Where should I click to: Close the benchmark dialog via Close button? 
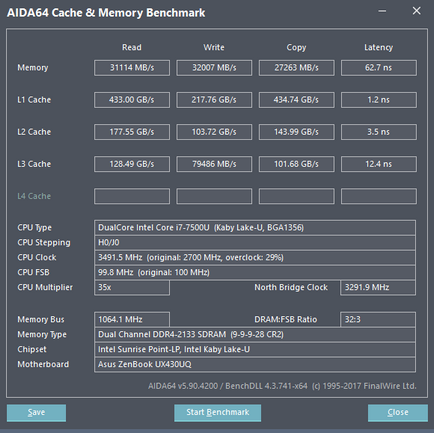[x=398, y=413]
